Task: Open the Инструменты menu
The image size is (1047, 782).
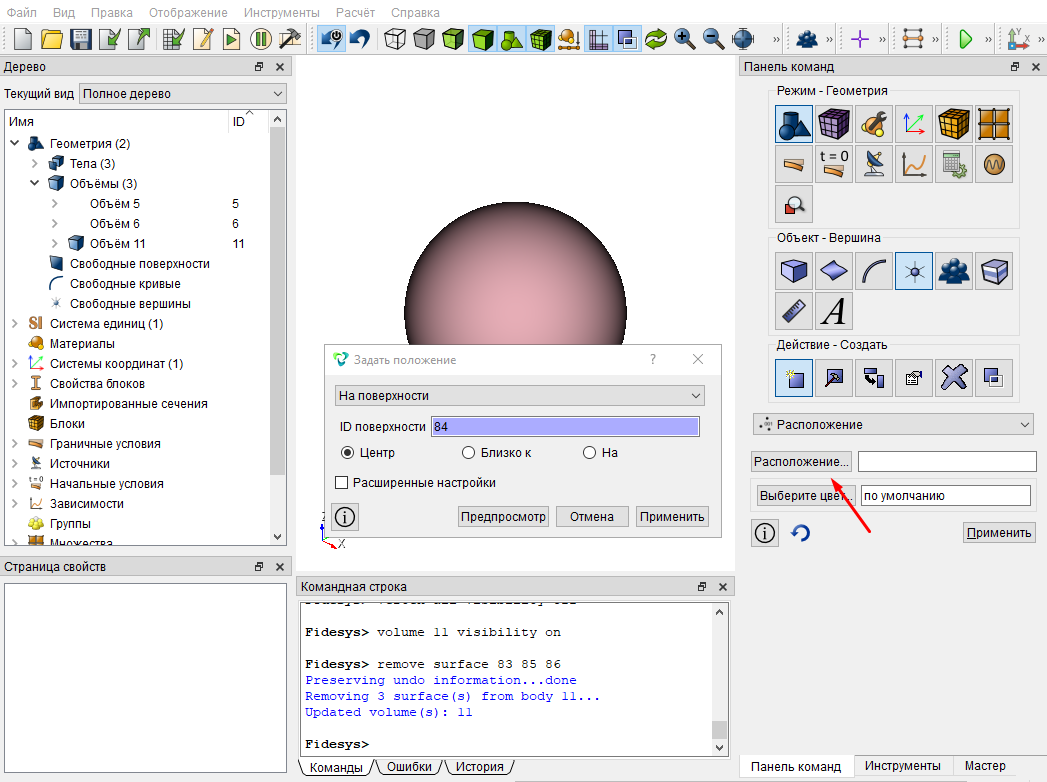Action: coord(282,13)
